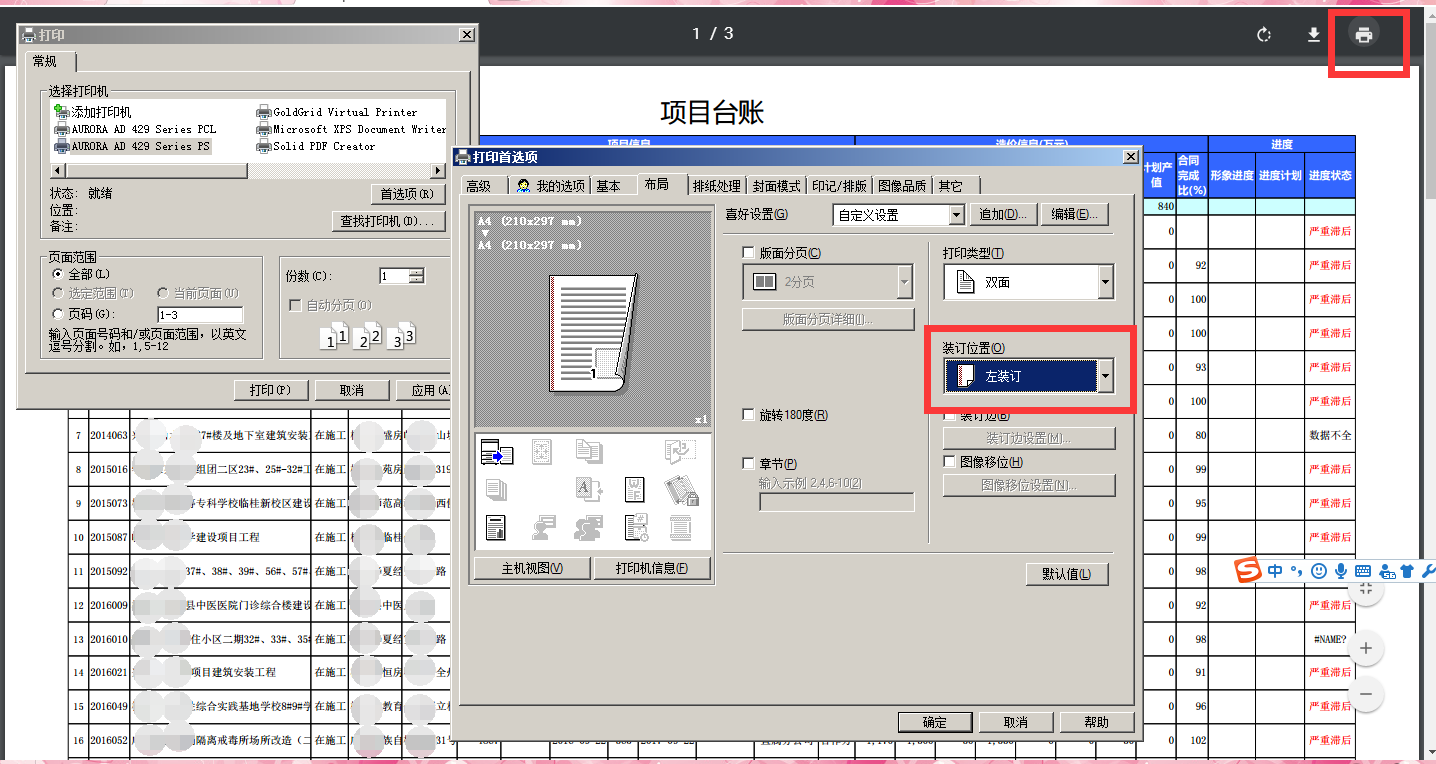Image resolution: width=1436 pixels, height=764 pixels.
Task: Click the document-with-chart icon in the settings grid
Action: click(495, 526)
